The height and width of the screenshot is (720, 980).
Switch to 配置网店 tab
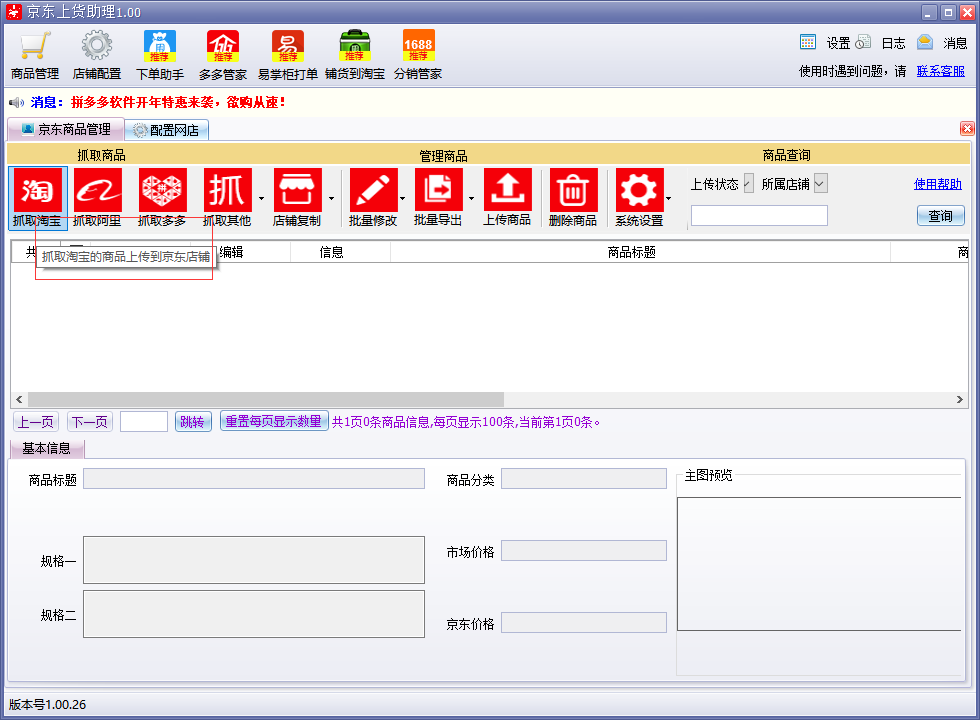[166, 130]
